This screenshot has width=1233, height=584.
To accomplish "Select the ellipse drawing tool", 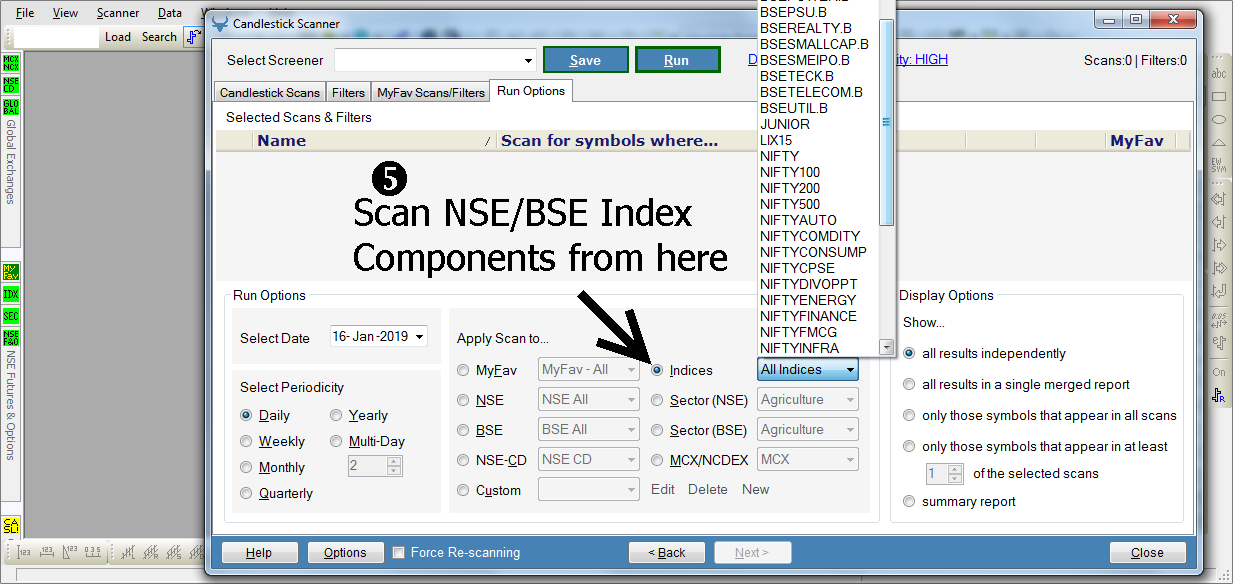I will point(1219,120).
